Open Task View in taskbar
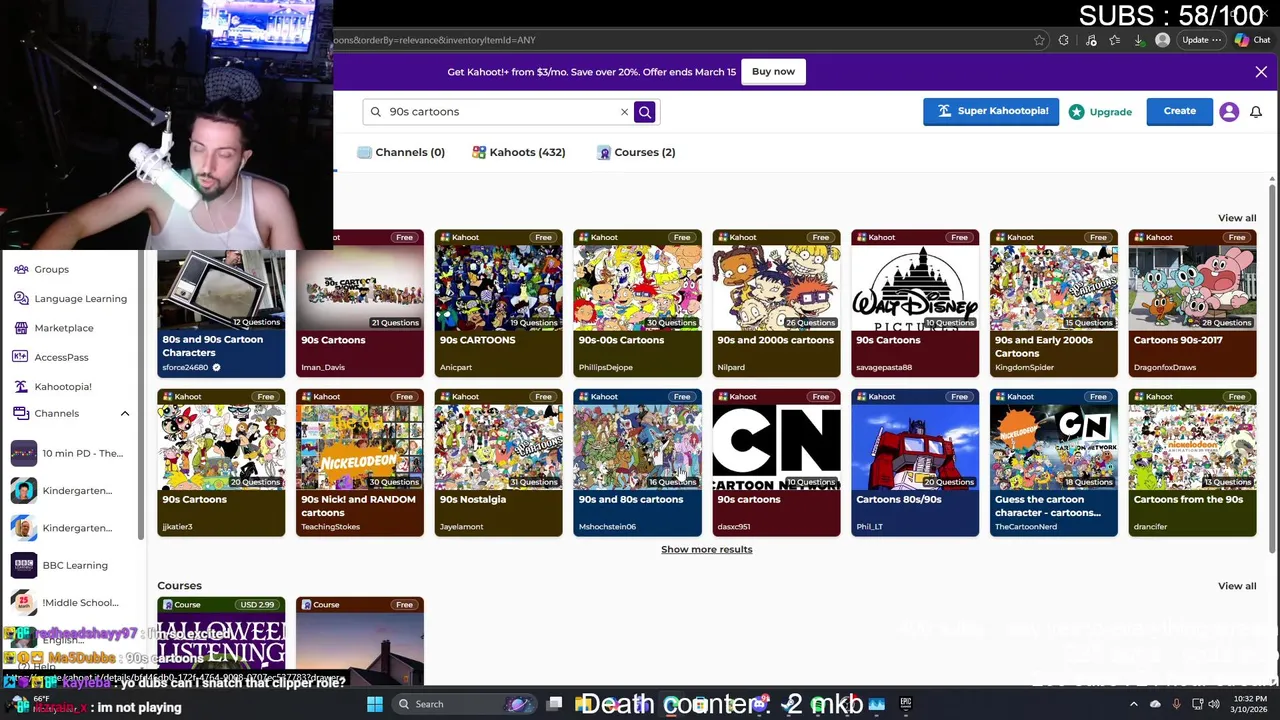 pos(554,704)
